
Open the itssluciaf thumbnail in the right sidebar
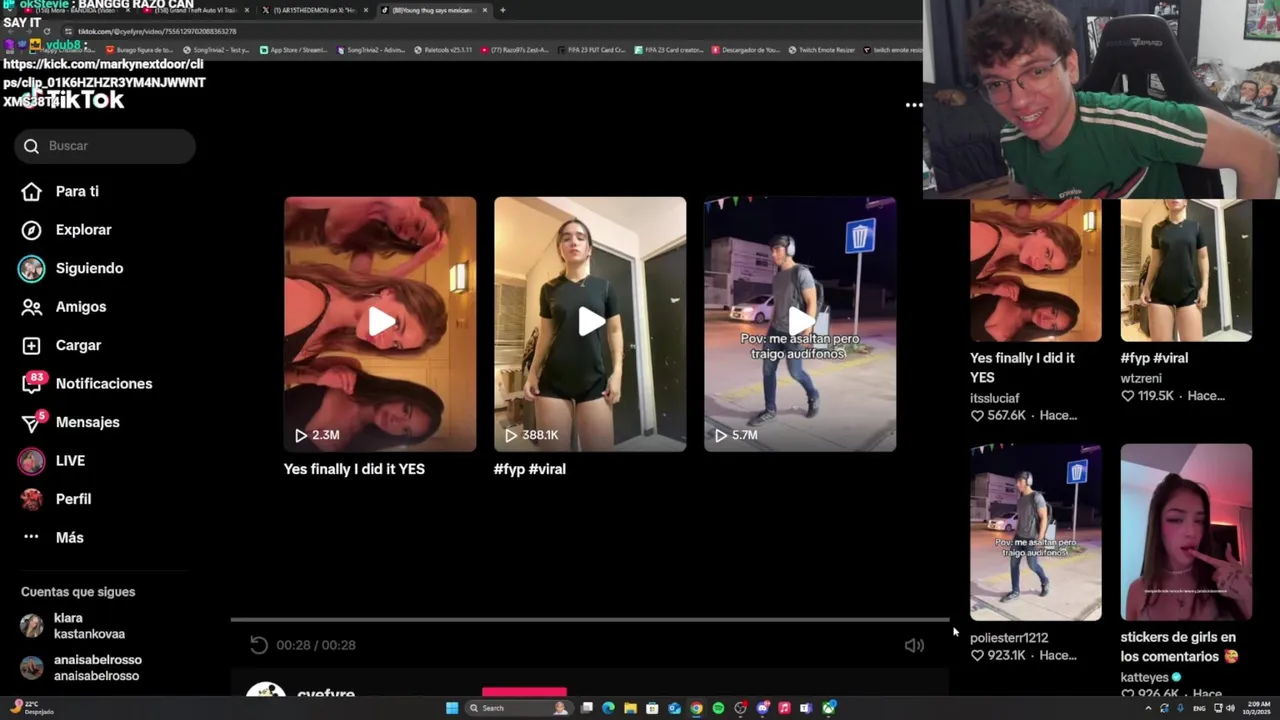(x=1036, y=270)
